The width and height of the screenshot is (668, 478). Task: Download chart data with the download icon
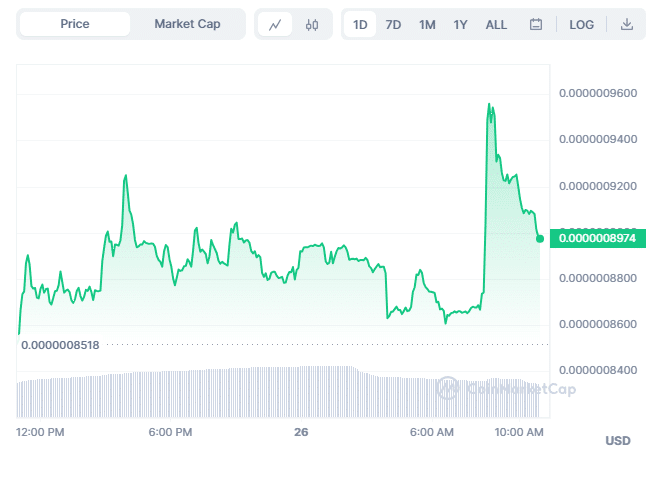tap(626, 24)
